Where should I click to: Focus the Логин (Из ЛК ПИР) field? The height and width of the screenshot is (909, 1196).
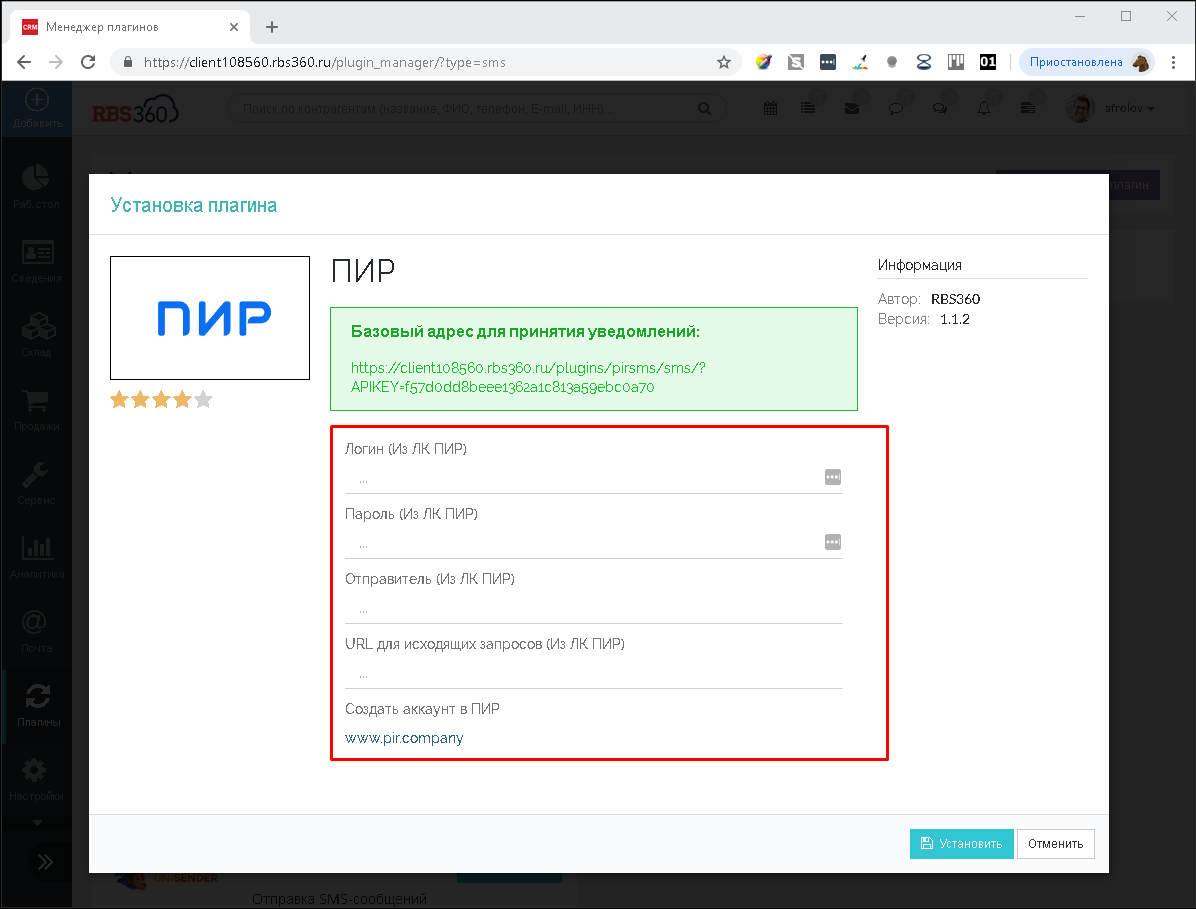pyautogui.click(x=593, y=478)
